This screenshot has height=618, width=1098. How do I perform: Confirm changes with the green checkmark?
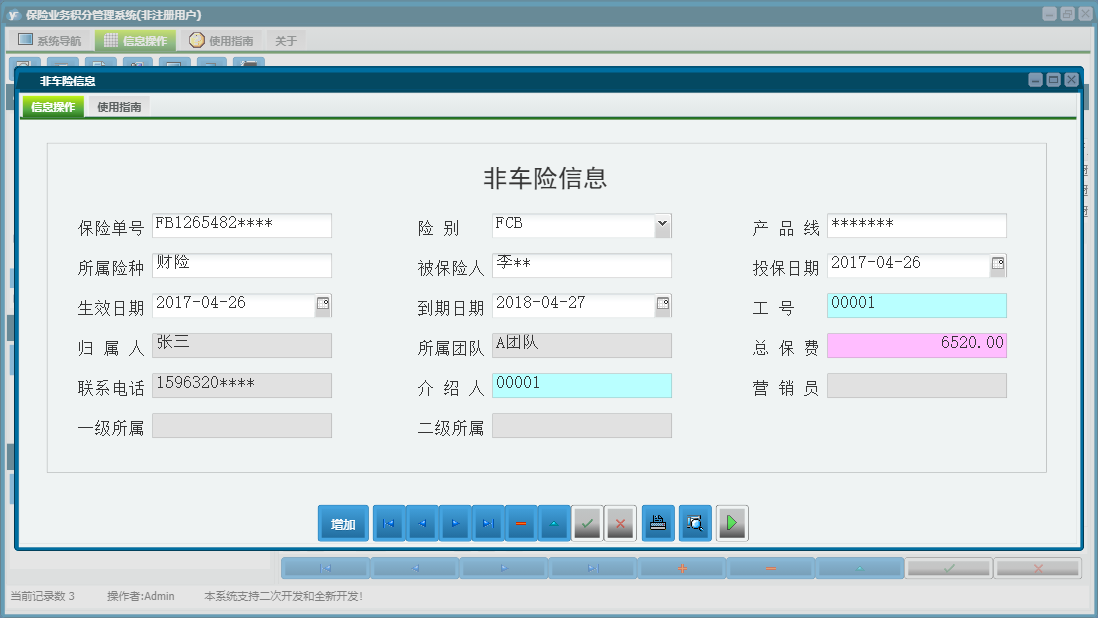587,522
